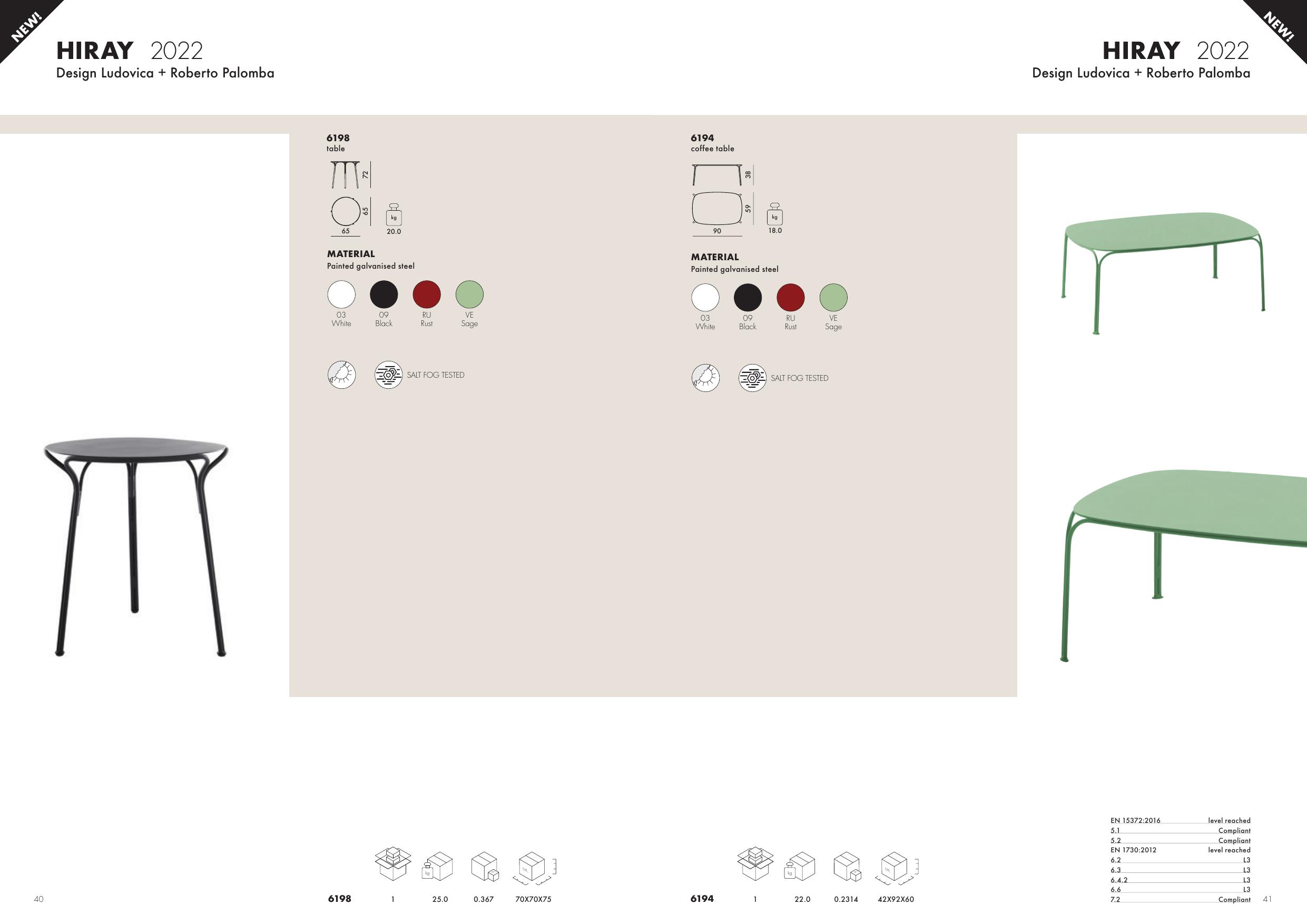Screen dimensions: 1307x924
Task: Click the 6198 table side-view diagram
Action: (345, 175)
